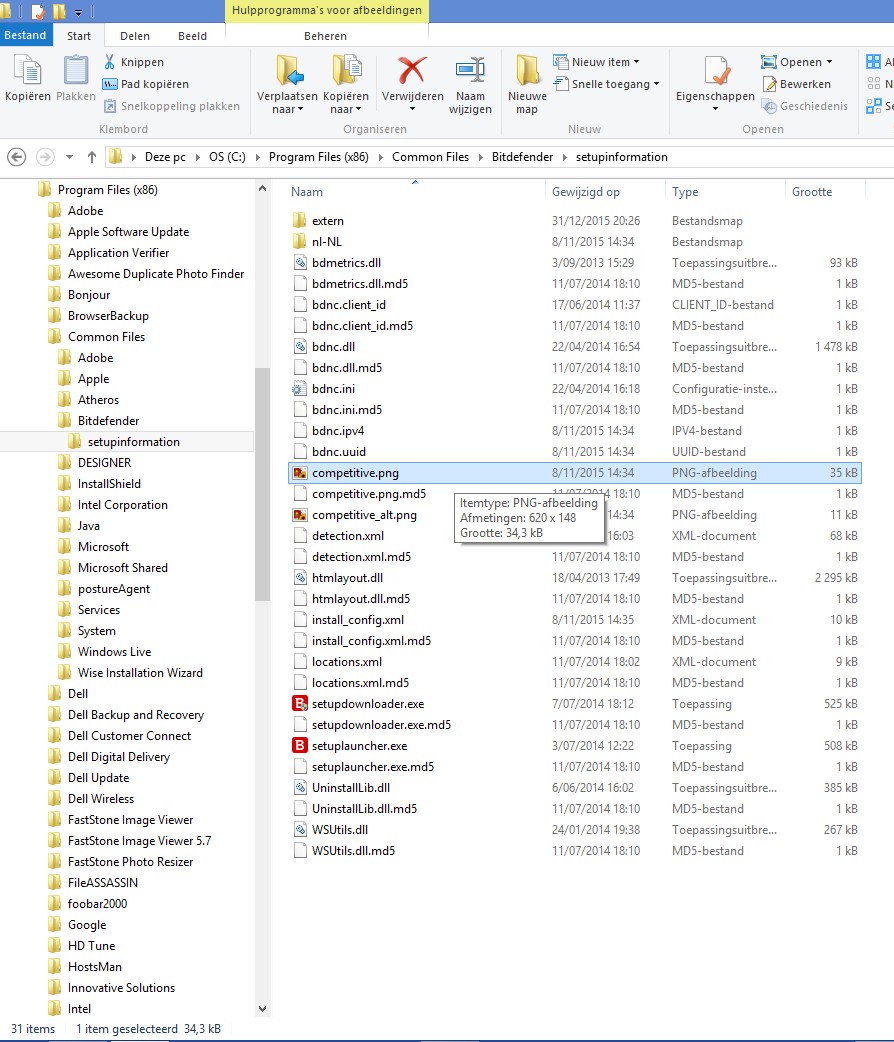Open the Eigenschappen dropdown arrow
The height and width of the screenshot is (1042, 894).
(716, 109)
